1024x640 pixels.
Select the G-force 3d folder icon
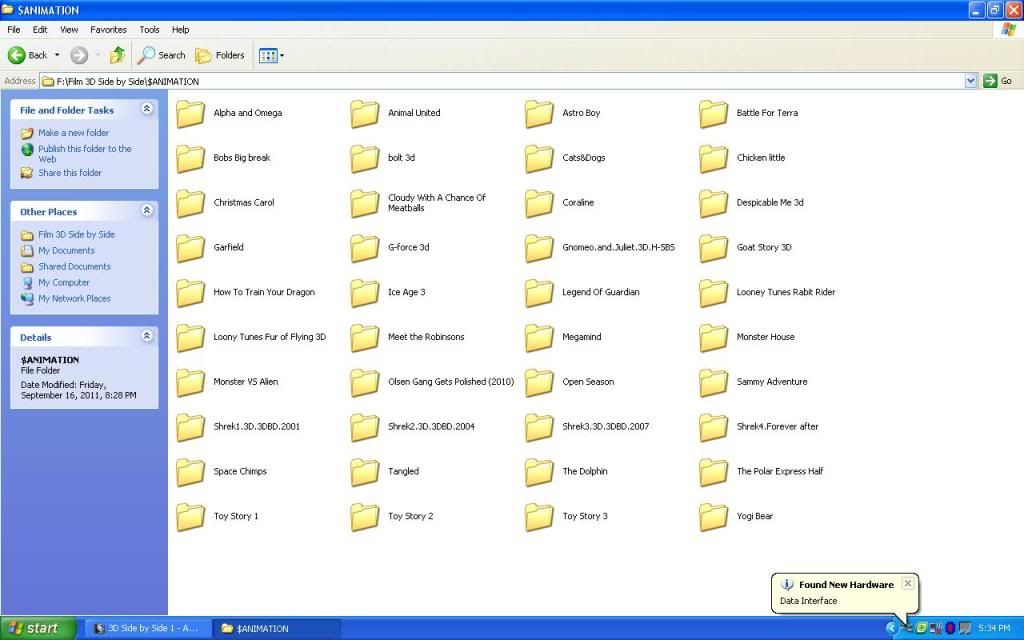[364, 248]
